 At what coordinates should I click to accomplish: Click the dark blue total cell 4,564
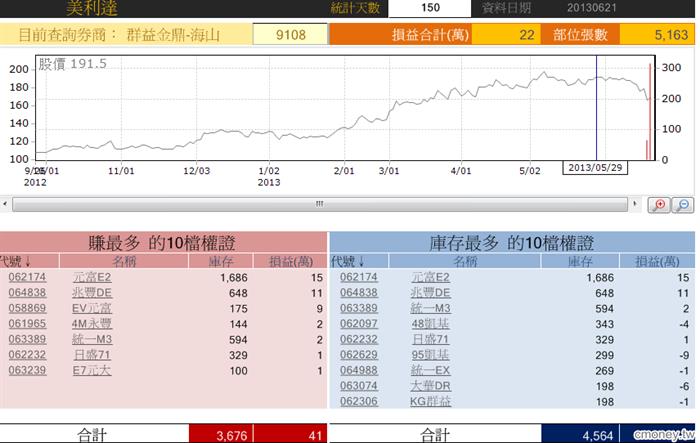tap(579, 434)
